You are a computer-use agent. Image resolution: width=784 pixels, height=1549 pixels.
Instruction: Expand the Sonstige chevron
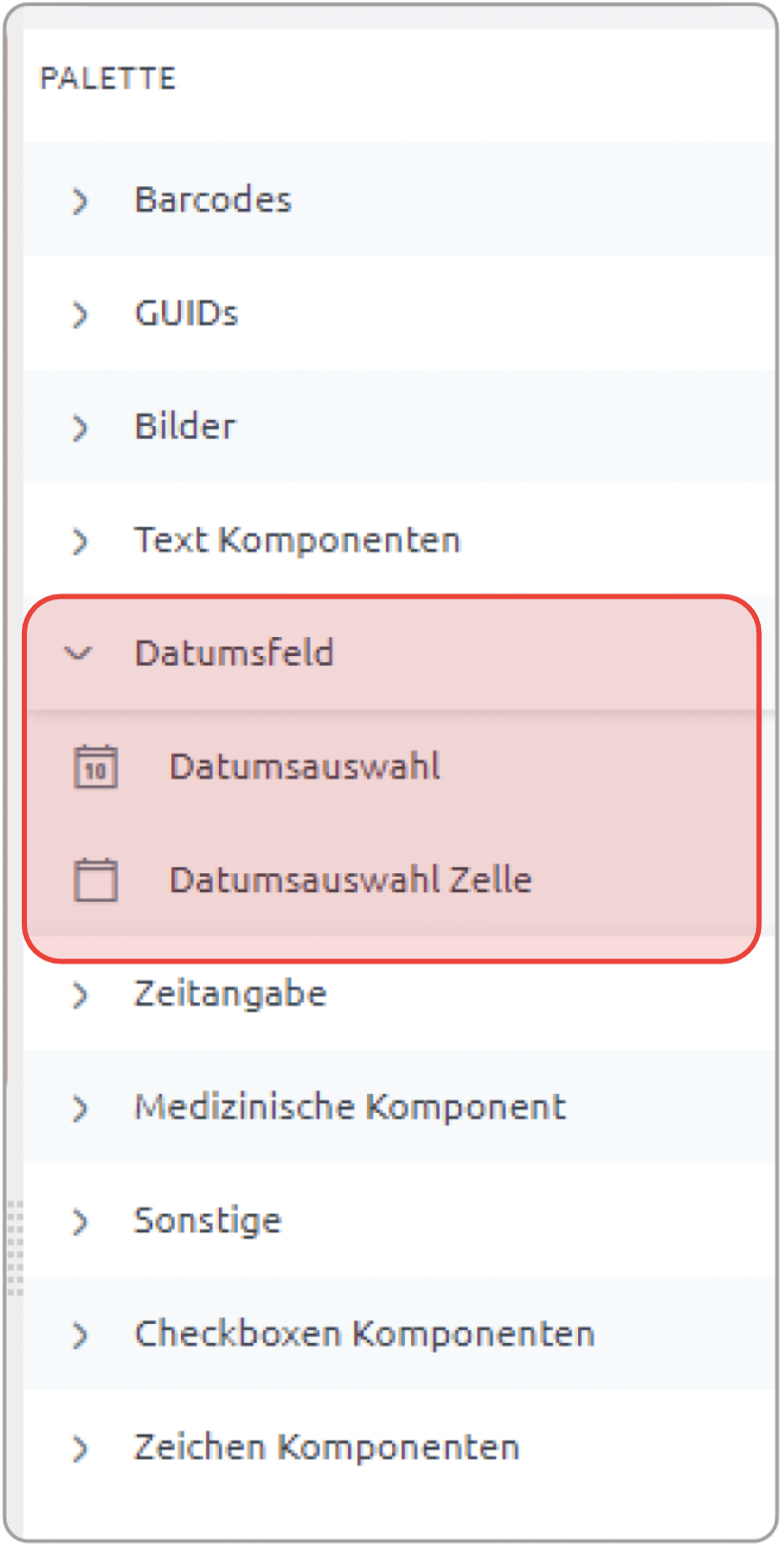tap(81, 1221)
